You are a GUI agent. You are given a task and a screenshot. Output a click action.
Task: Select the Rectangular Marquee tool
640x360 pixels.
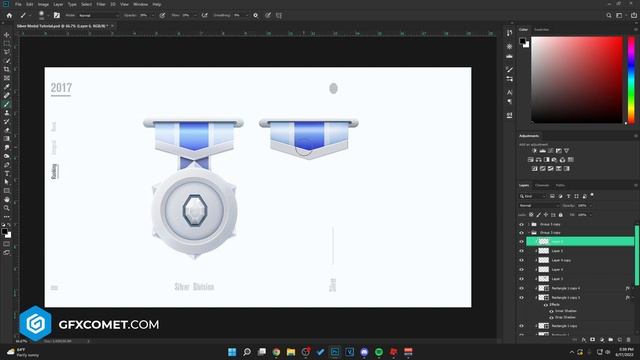pyautogui.click(x=7, y=44)
